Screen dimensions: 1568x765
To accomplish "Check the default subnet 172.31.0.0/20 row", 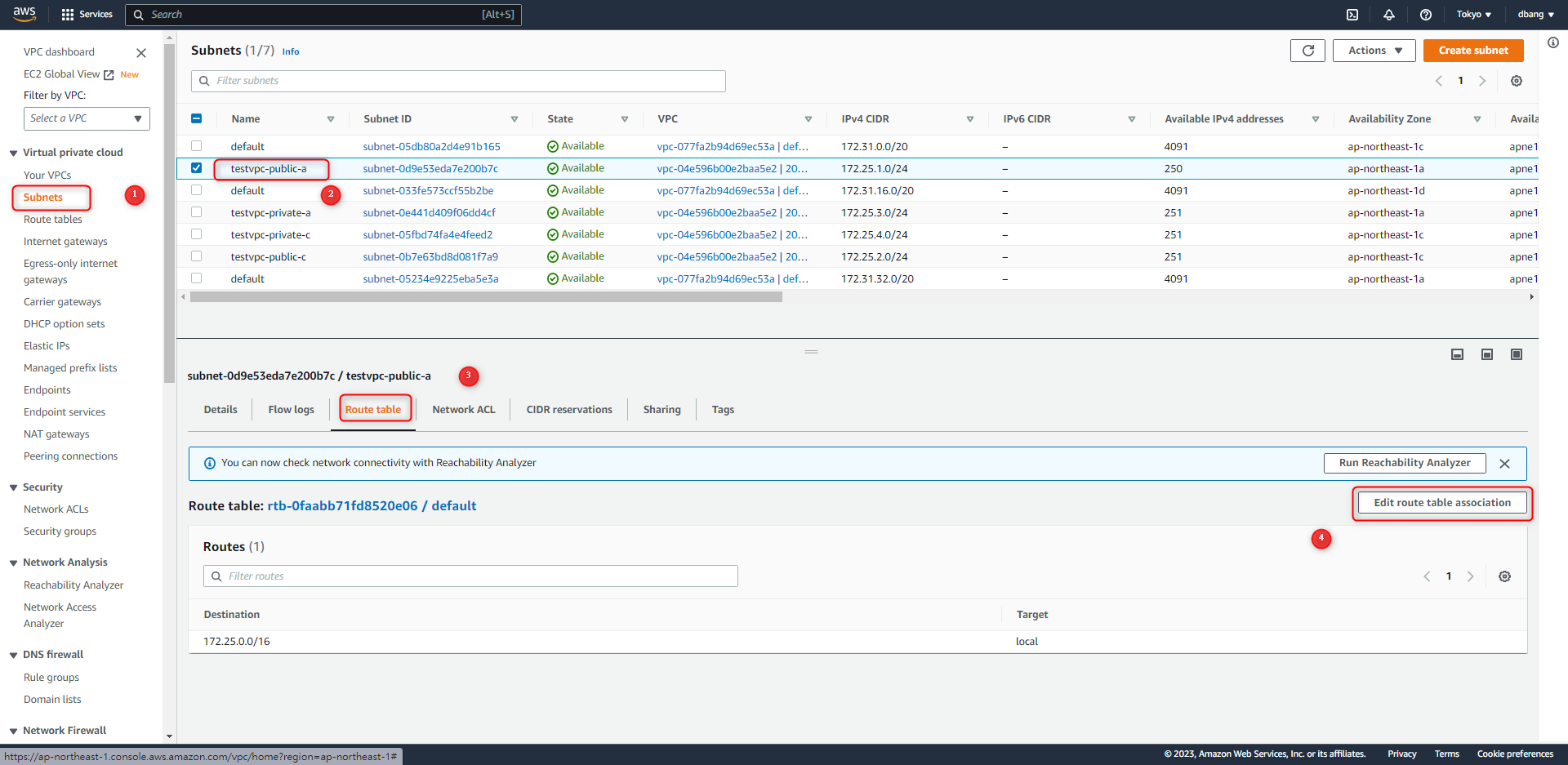I will coord(196,146).
